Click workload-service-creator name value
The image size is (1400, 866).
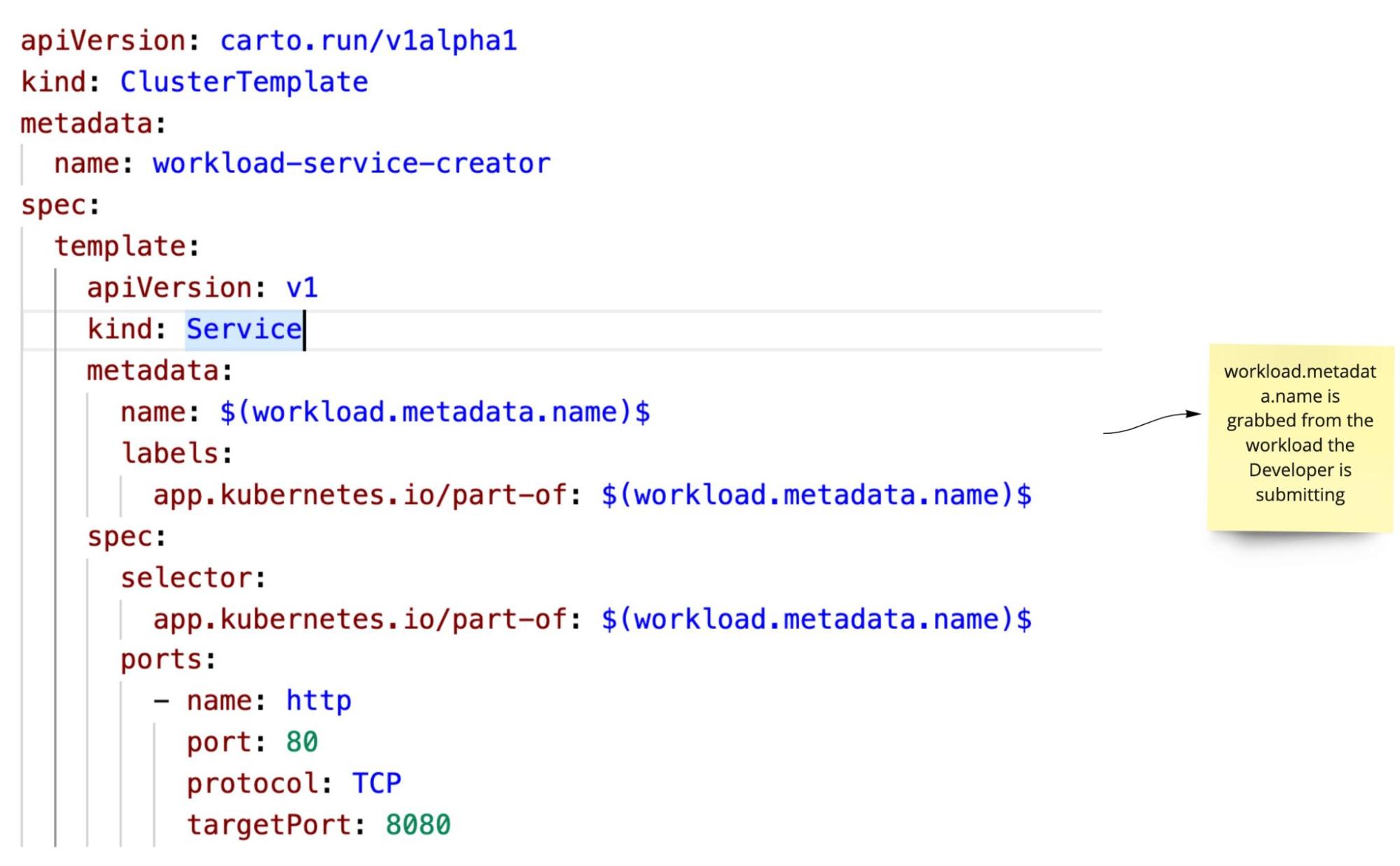[x=352, y=164]
